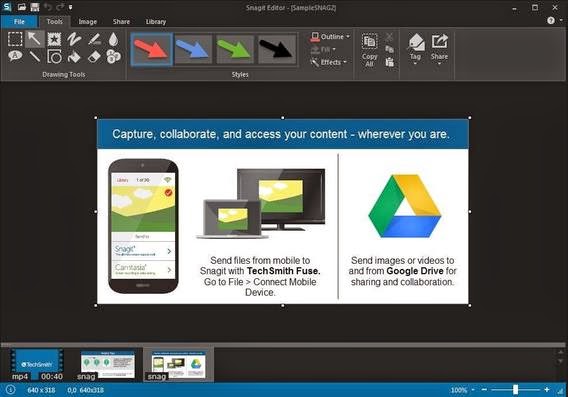Click the Paste clipboard icon

click(x=389, y=62)
